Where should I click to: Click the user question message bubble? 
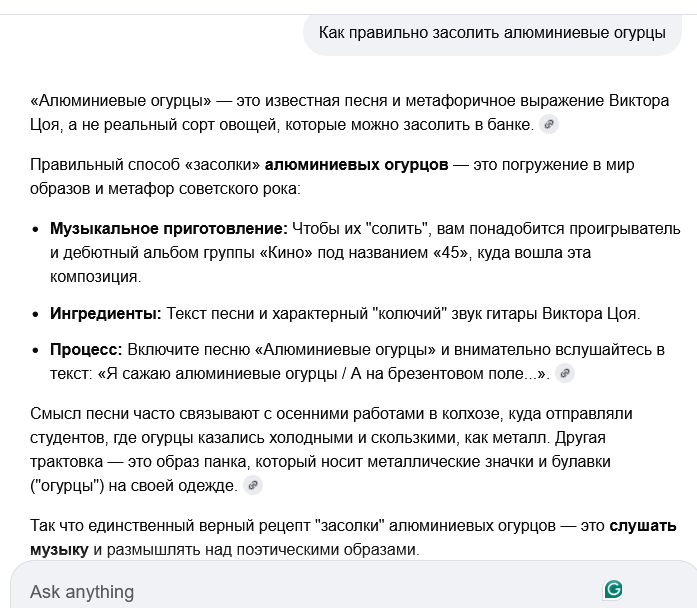point(492,33)
